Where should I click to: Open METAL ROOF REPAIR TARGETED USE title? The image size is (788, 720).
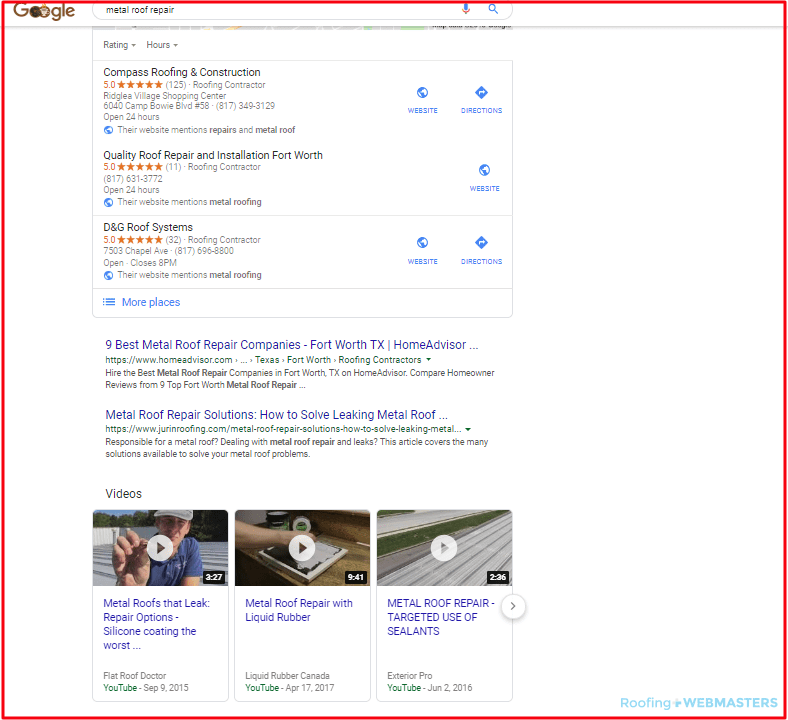coord(441,617)
